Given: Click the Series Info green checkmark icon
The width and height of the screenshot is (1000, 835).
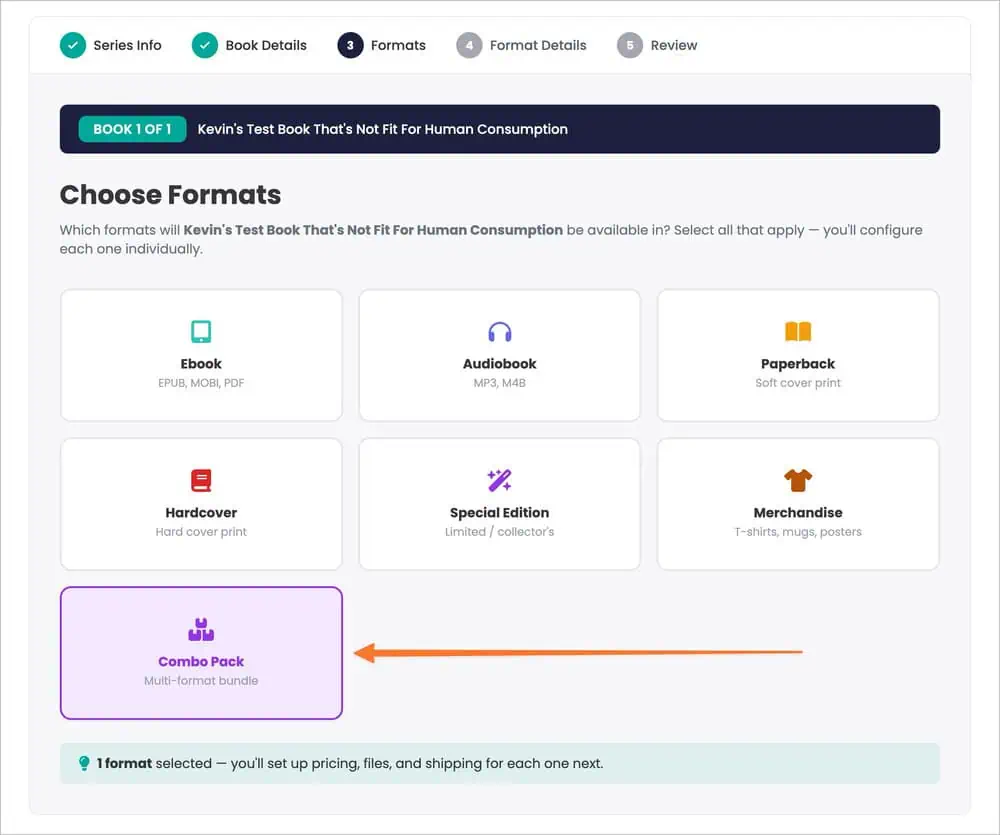Looking at the screenshot, I should click(73, 45).
